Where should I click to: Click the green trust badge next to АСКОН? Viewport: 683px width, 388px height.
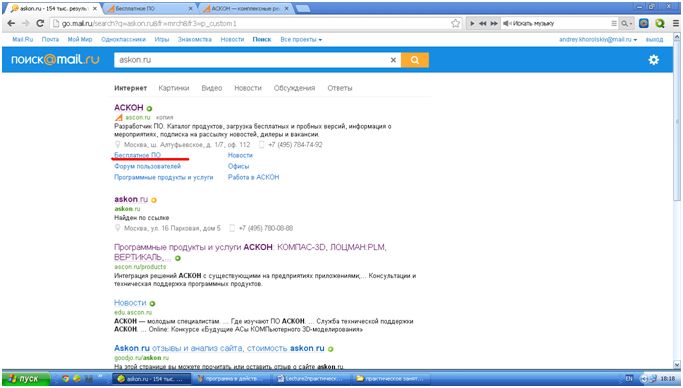click(149, 108)
